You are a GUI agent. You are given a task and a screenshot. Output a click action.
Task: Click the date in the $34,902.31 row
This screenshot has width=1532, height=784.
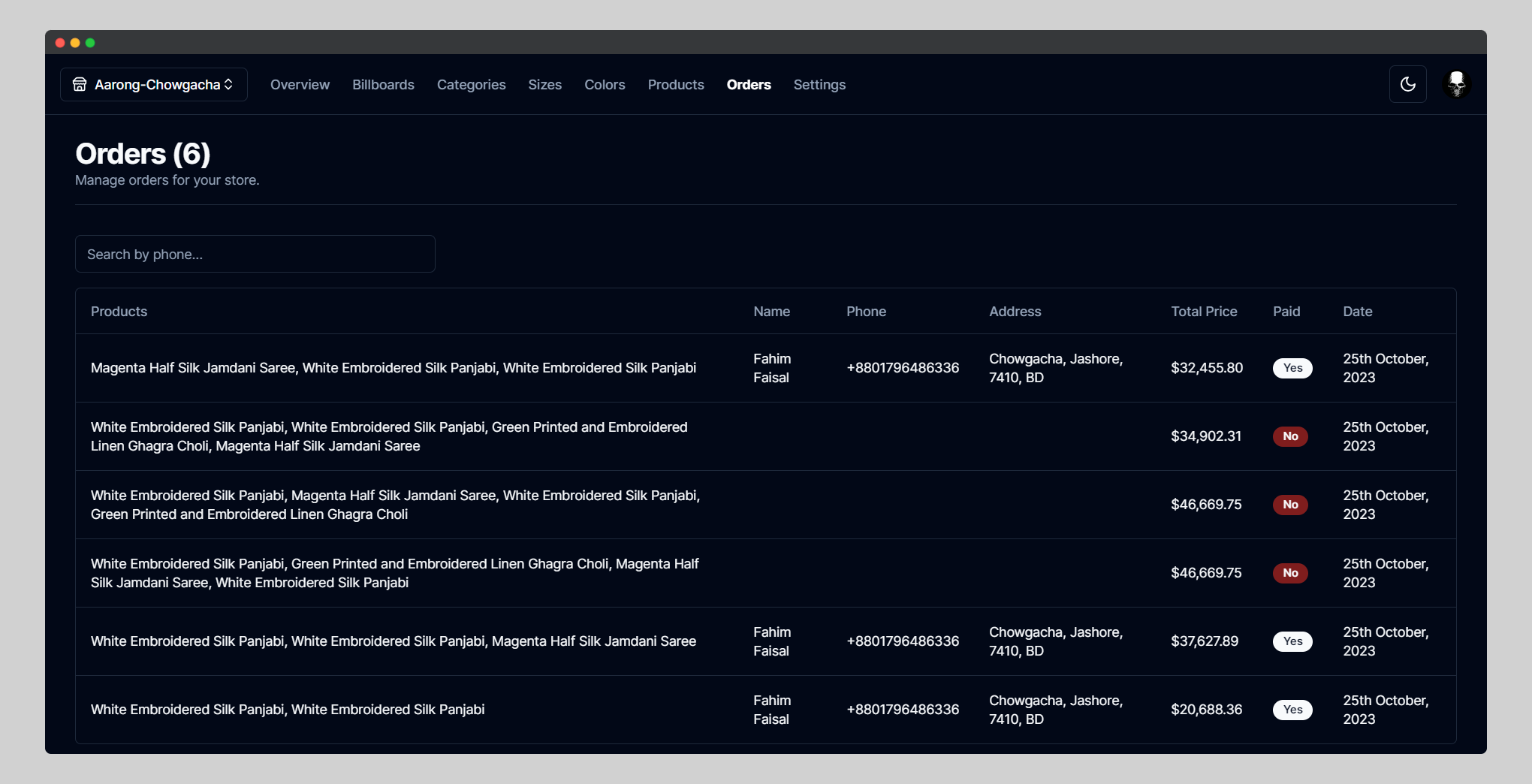1386,436
